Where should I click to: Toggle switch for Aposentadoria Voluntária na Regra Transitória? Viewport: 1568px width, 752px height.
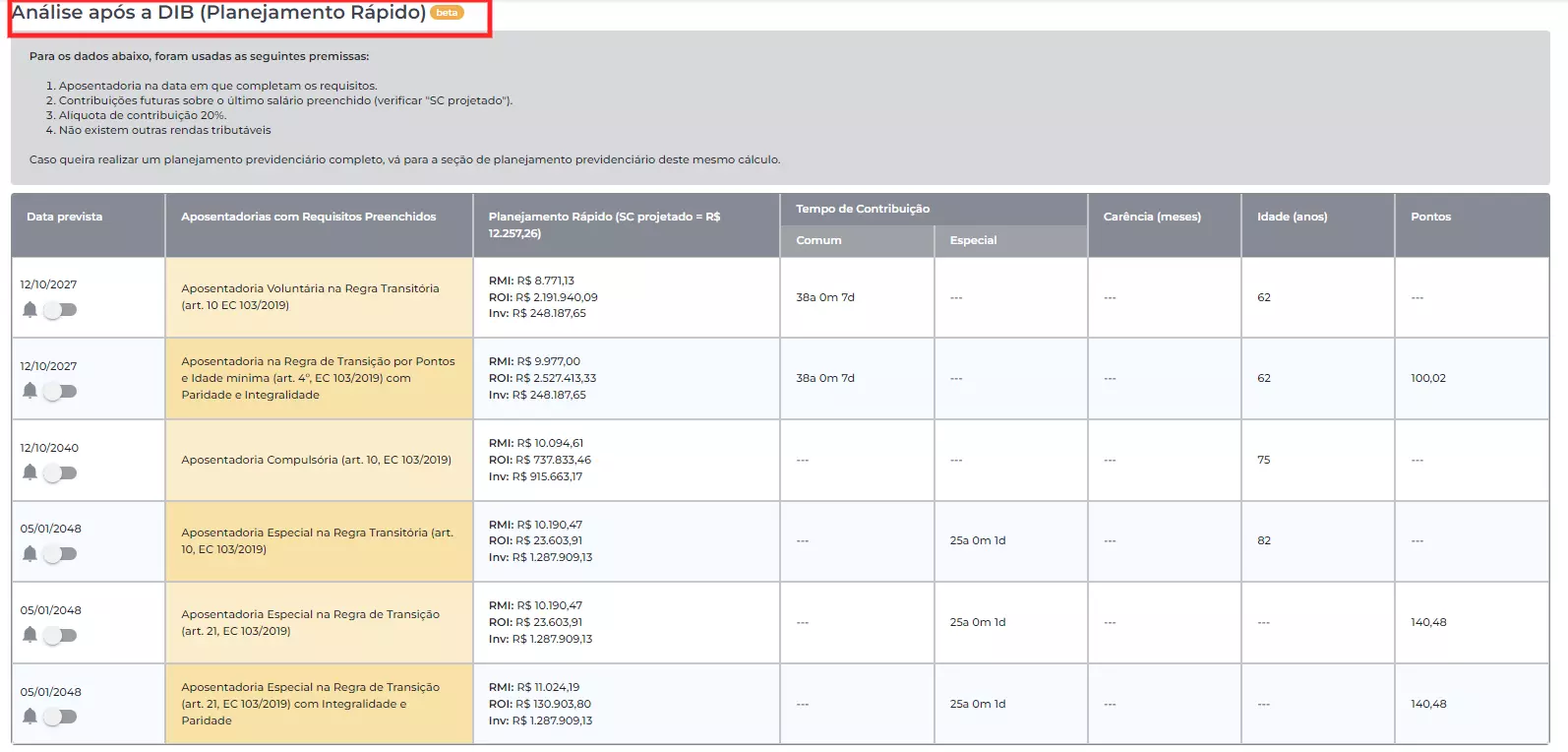click(59, 310)
